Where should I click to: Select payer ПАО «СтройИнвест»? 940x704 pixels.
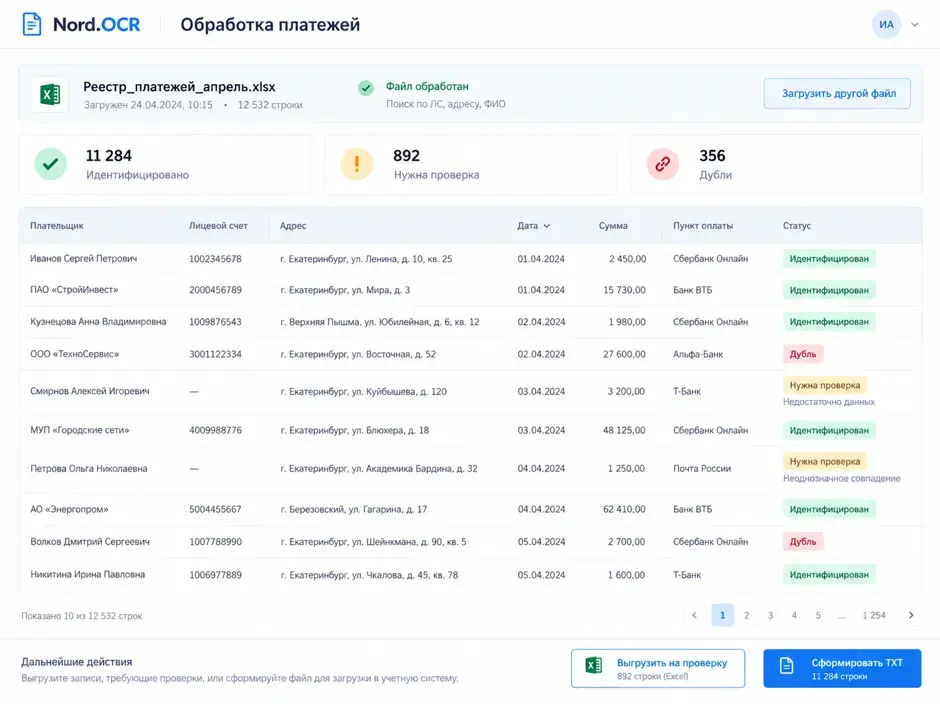pyautogui.click(x=74, y=290)
